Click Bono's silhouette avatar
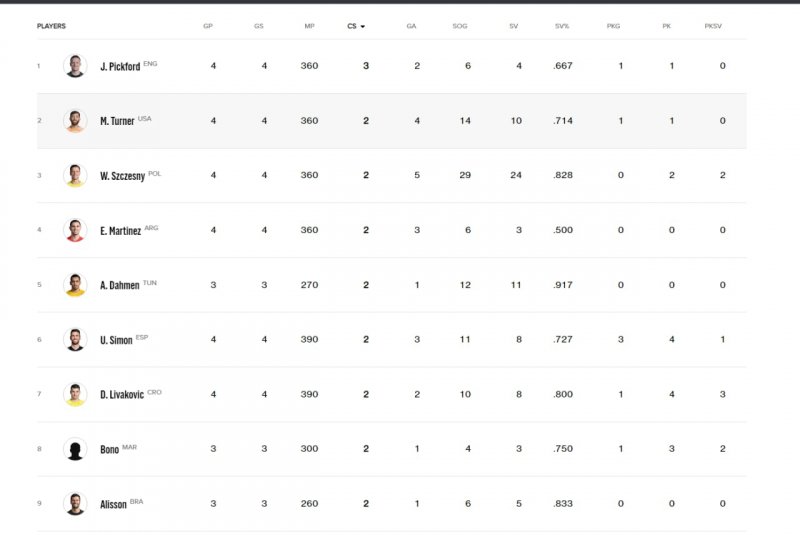 click(x=75, y=449)
